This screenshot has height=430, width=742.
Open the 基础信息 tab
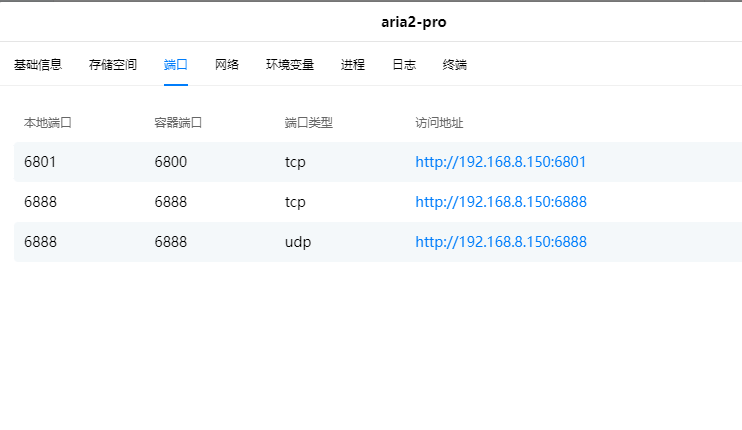point(38,65)
